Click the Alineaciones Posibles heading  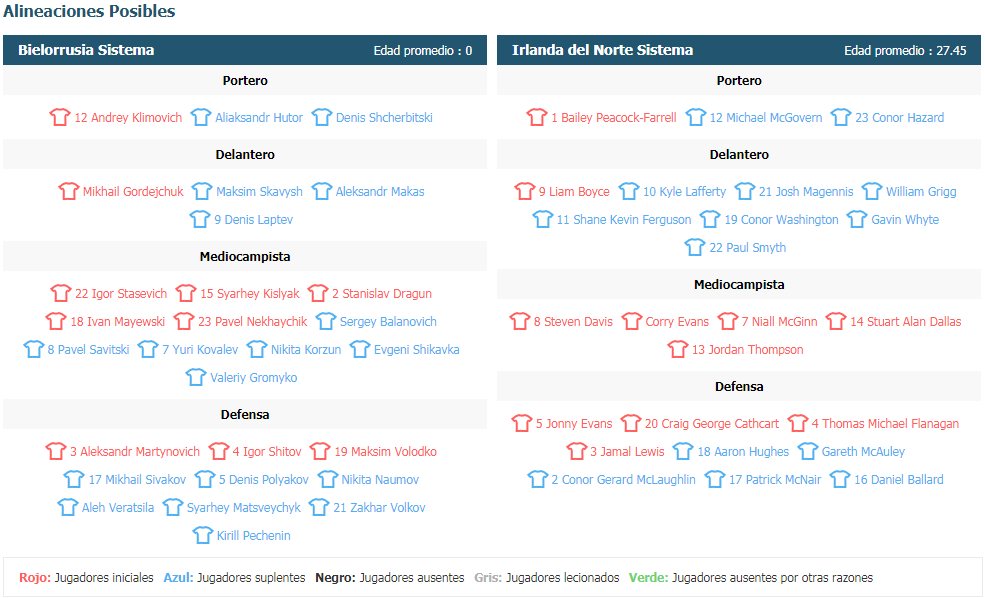tap(89, 11)
